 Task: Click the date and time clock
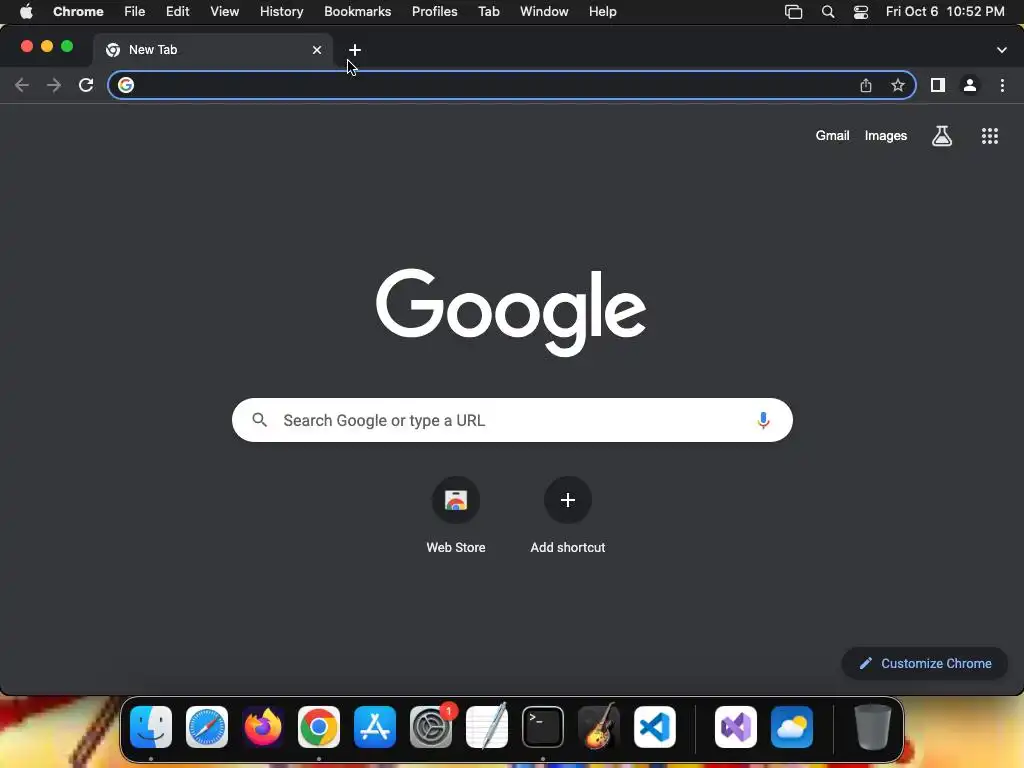pyautogui.click(x=945, y=11)
